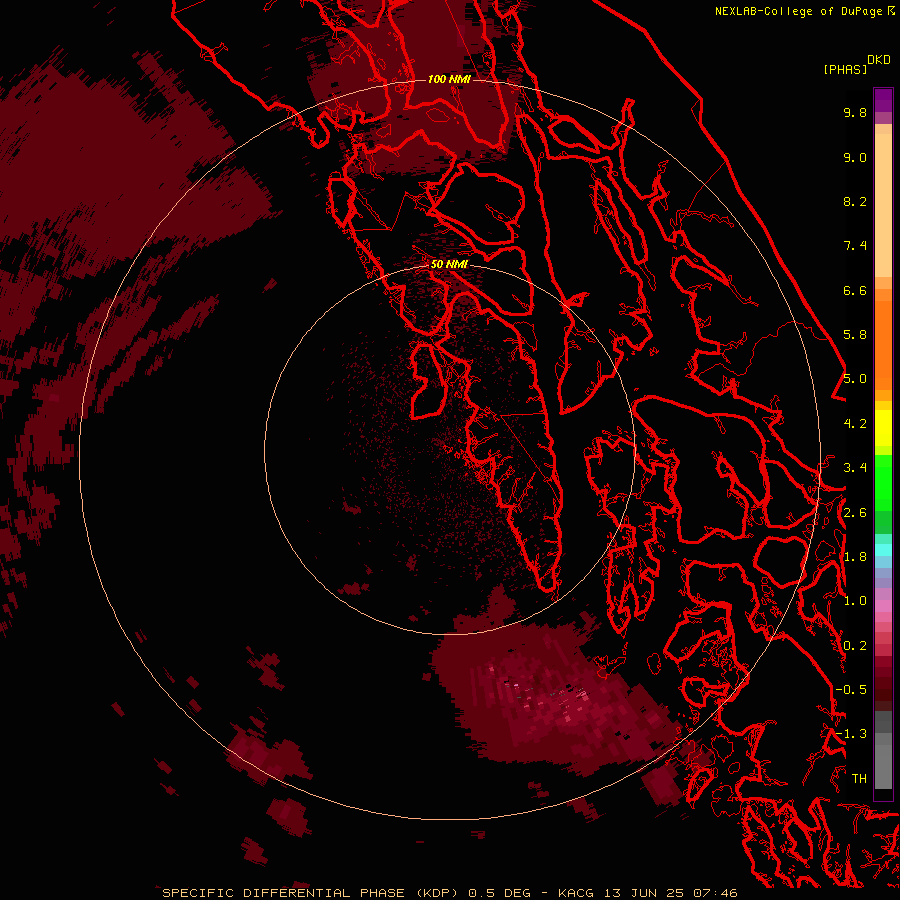
Task: Click the cyan segment of the color bar
Action: 883,550
